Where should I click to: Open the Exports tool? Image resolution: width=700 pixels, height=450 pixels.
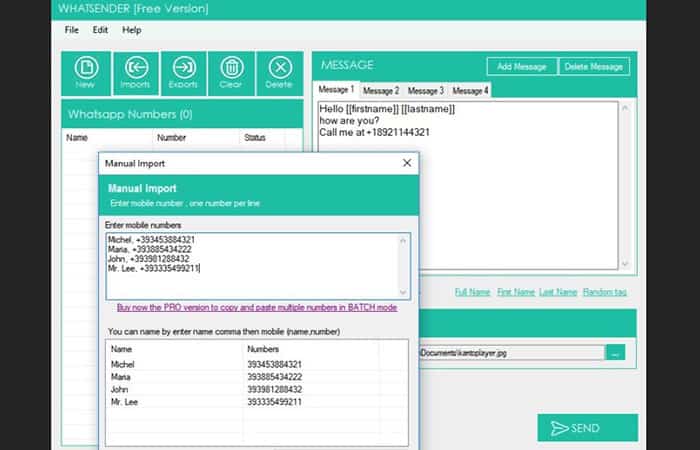point(183,73)
